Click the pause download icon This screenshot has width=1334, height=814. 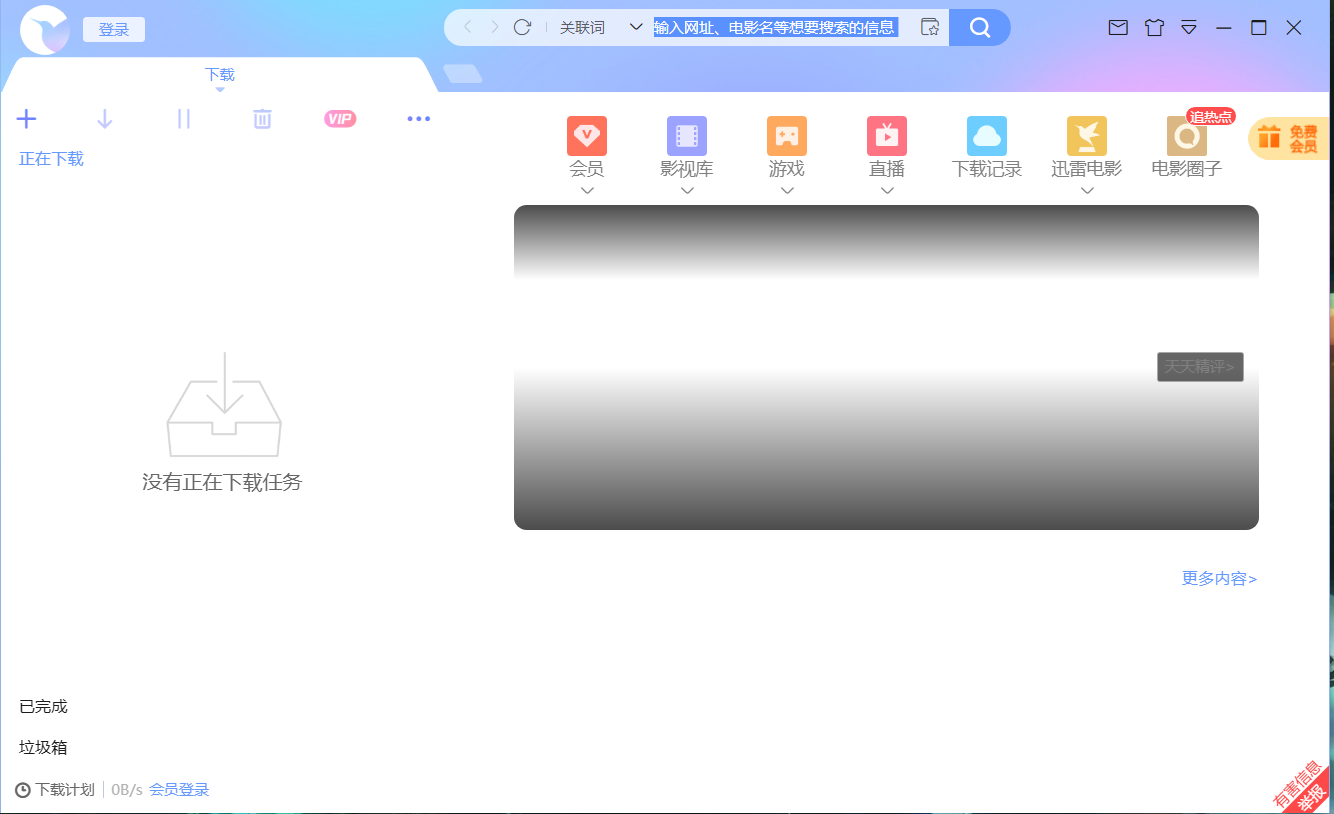[183, 119]
